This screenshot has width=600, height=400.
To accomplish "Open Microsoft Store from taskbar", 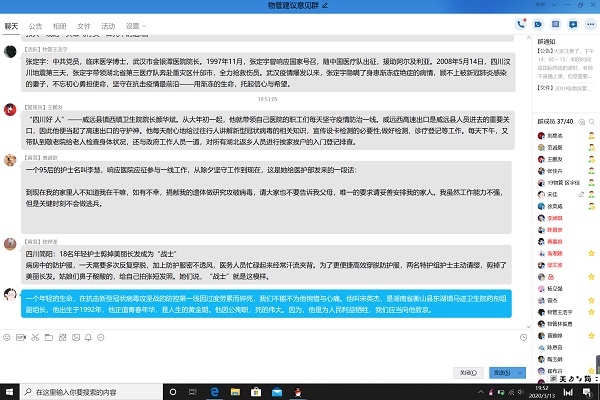I will (x=256, y=392).
